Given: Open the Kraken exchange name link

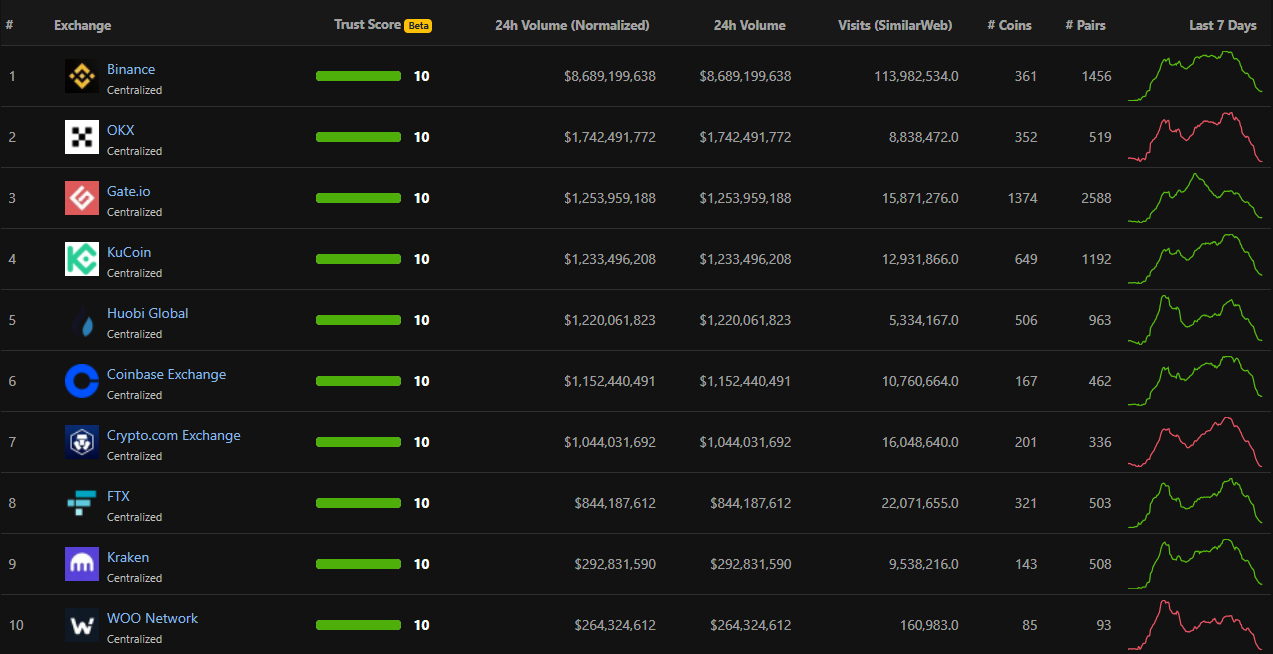Looking at the screenshot, I should click(128, 557).
